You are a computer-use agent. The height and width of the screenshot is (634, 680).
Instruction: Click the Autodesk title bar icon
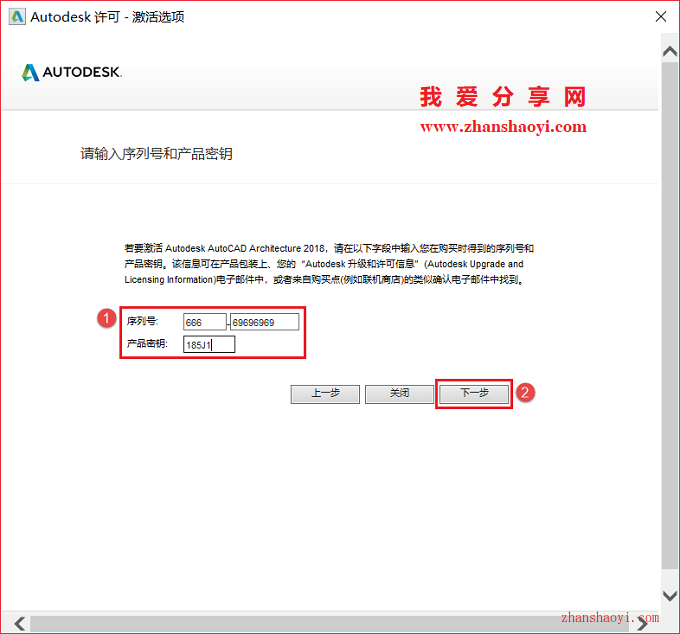tap(17, 17)
